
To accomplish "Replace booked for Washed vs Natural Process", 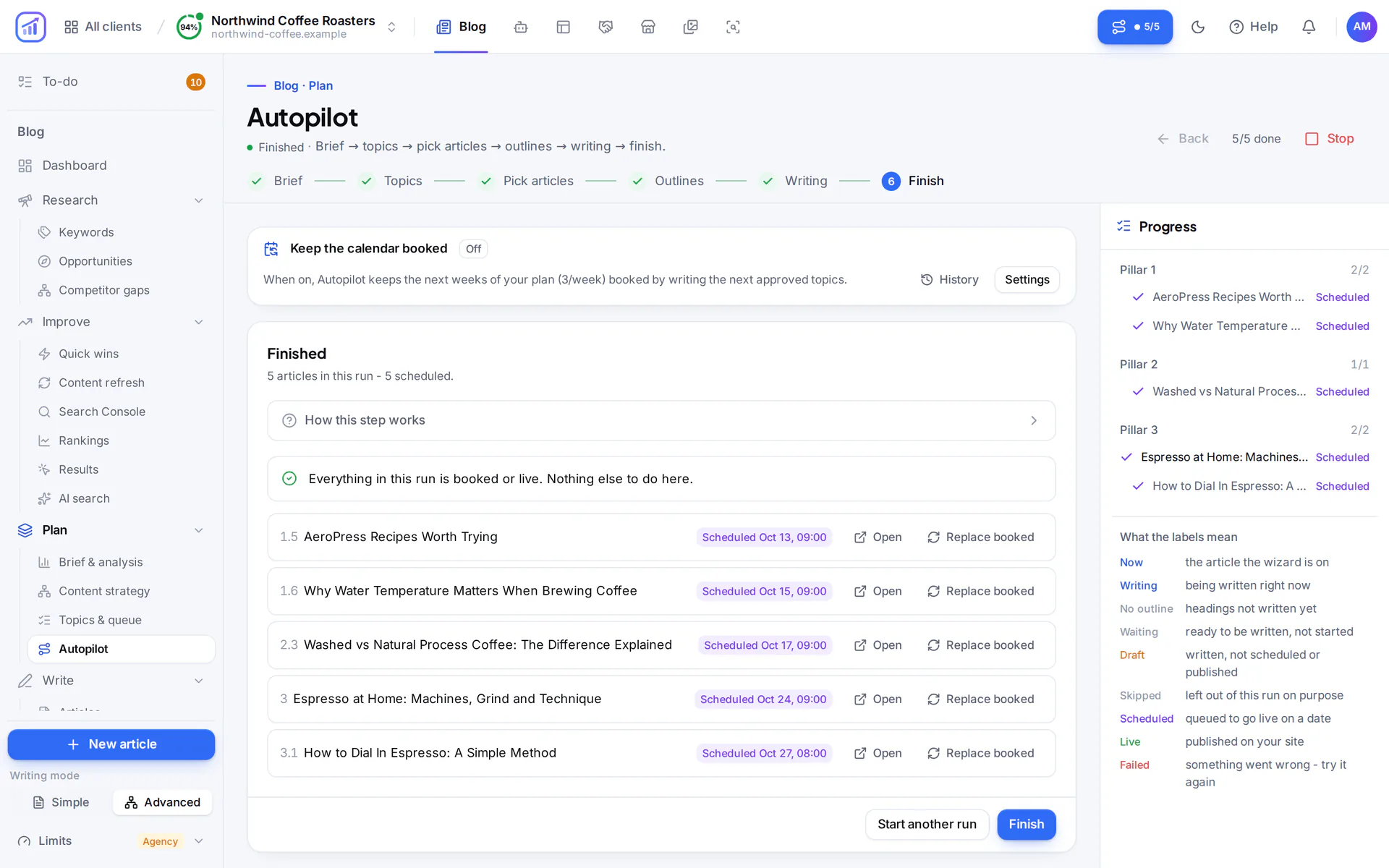I will pyautogui.click(x=981, y=644).
